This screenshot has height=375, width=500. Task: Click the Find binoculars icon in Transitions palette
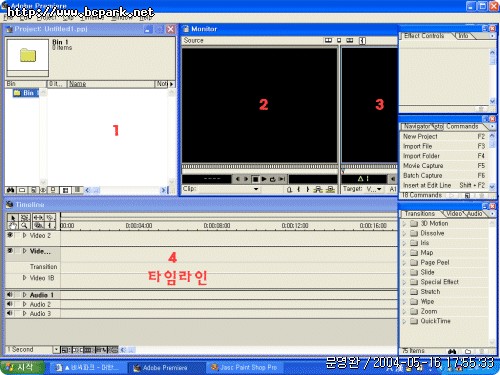click(452, 351)
